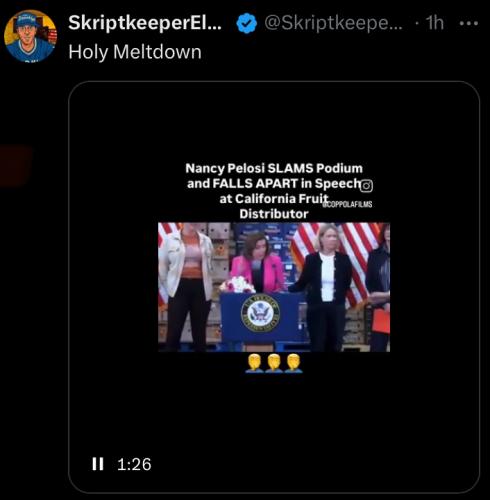Select the @COPPOLAFILMS watermark text

347,204
